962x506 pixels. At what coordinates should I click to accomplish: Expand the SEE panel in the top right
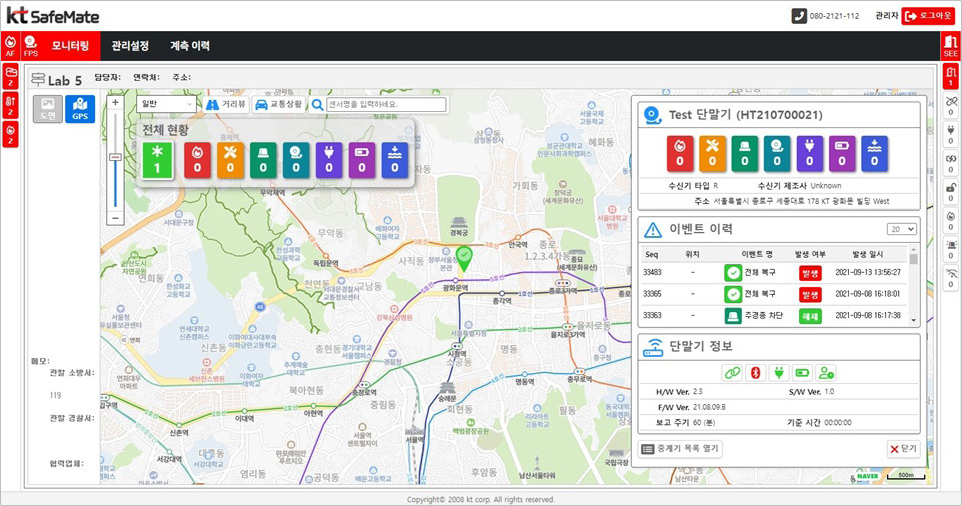pos(950,45)
